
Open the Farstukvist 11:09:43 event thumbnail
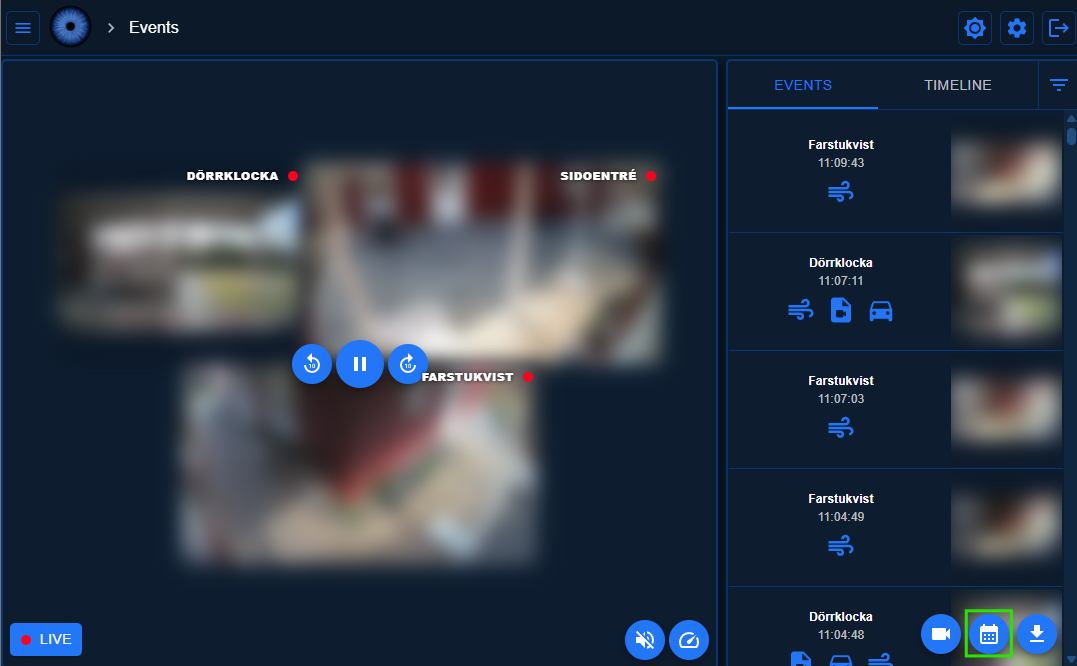1005,172
